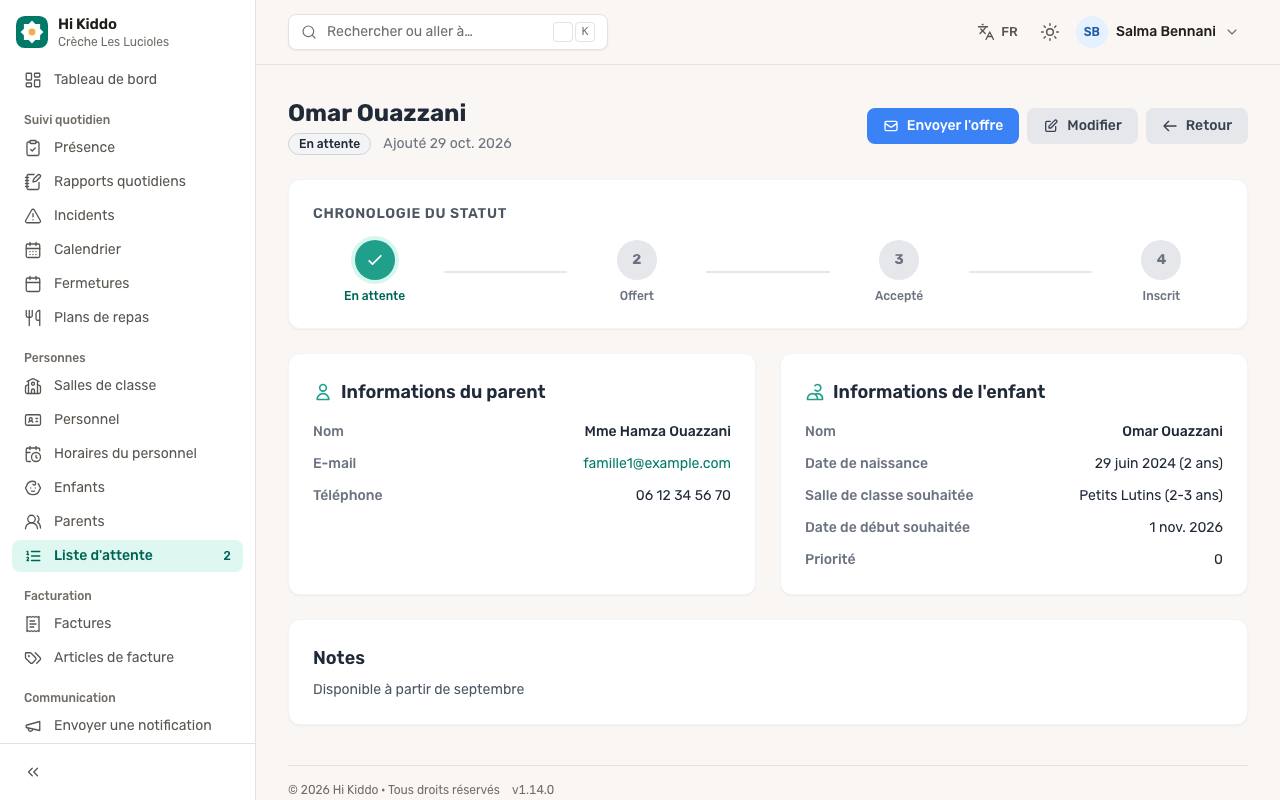
Task: Collapse the sidebar with double chevron
Action: tap(33, 772)
